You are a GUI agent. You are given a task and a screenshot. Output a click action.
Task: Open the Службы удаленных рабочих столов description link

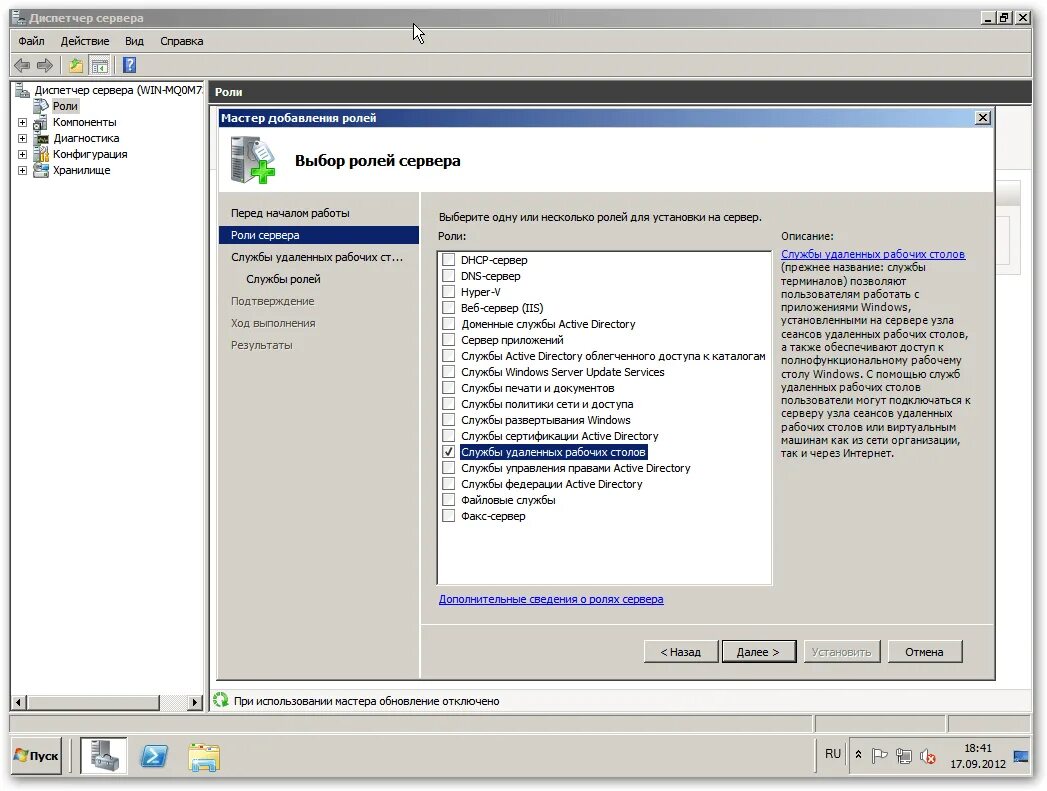[x=873, y=254]
